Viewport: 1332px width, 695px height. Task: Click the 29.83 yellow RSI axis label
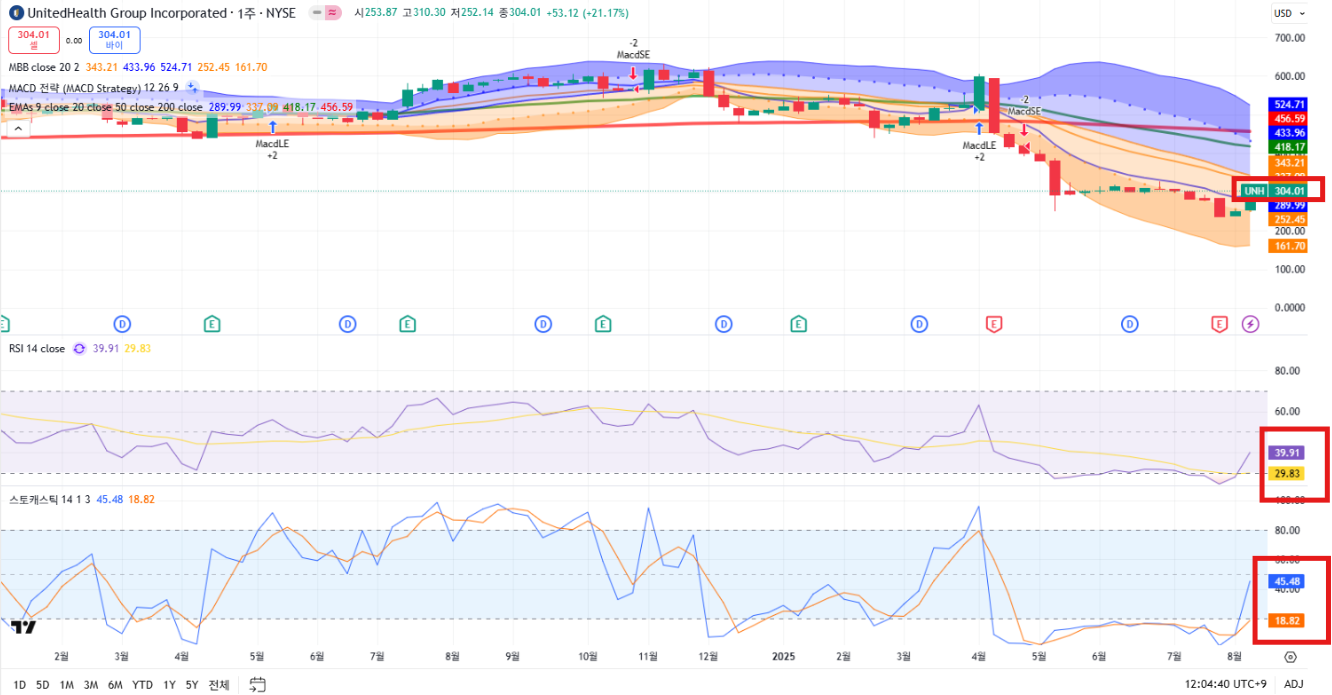click(x=1286, y=474)
